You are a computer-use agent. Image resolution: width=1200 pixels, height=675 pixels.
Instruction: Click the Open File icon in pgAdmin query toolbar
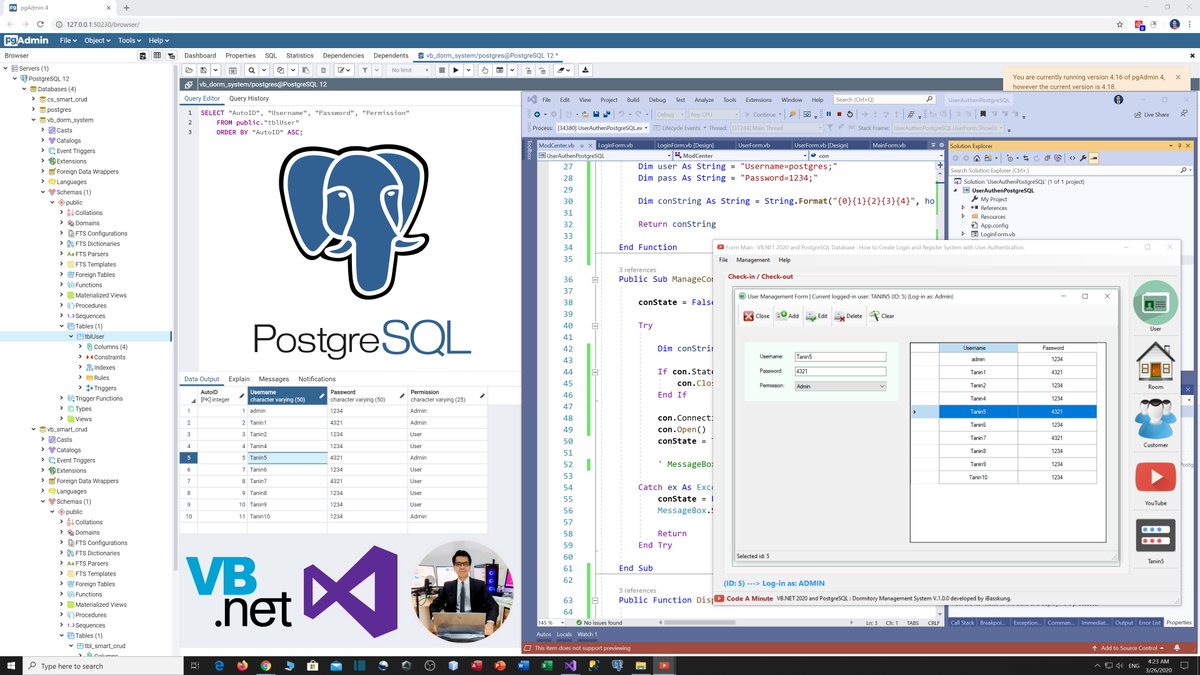188,70
